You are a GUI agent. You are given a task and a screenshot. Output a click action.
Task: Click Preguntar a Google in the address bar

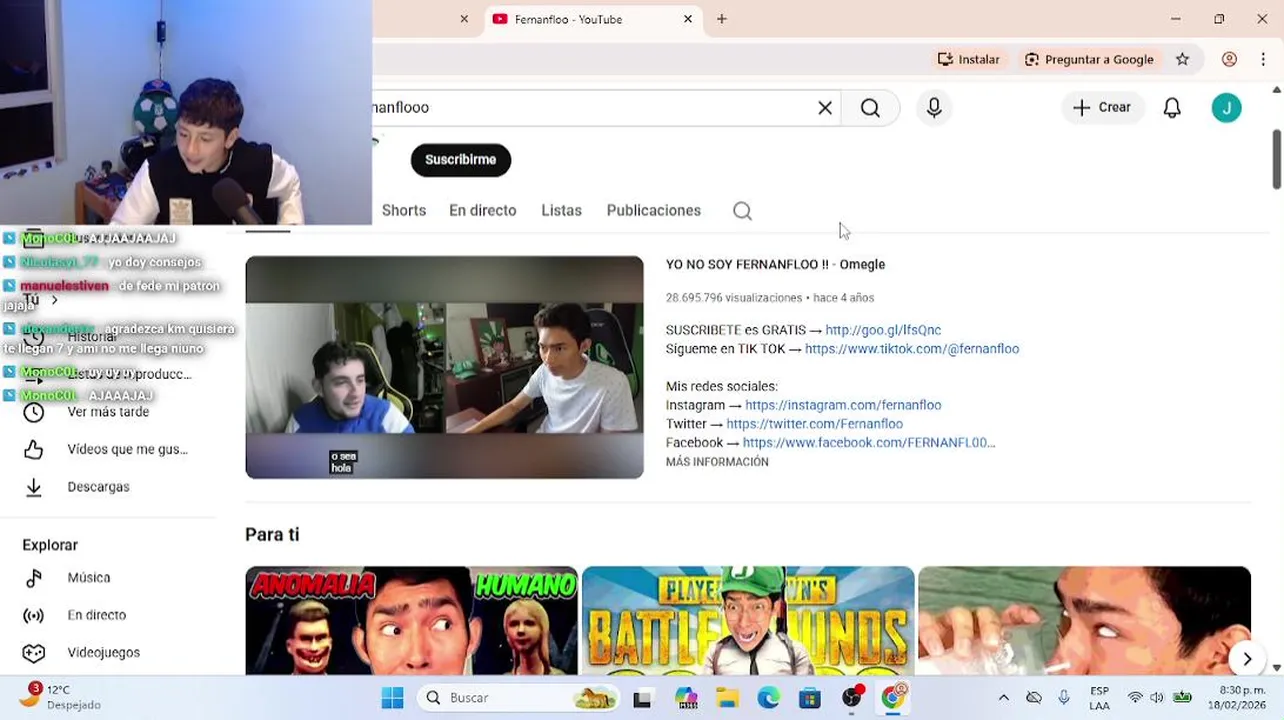[1089, 60]
